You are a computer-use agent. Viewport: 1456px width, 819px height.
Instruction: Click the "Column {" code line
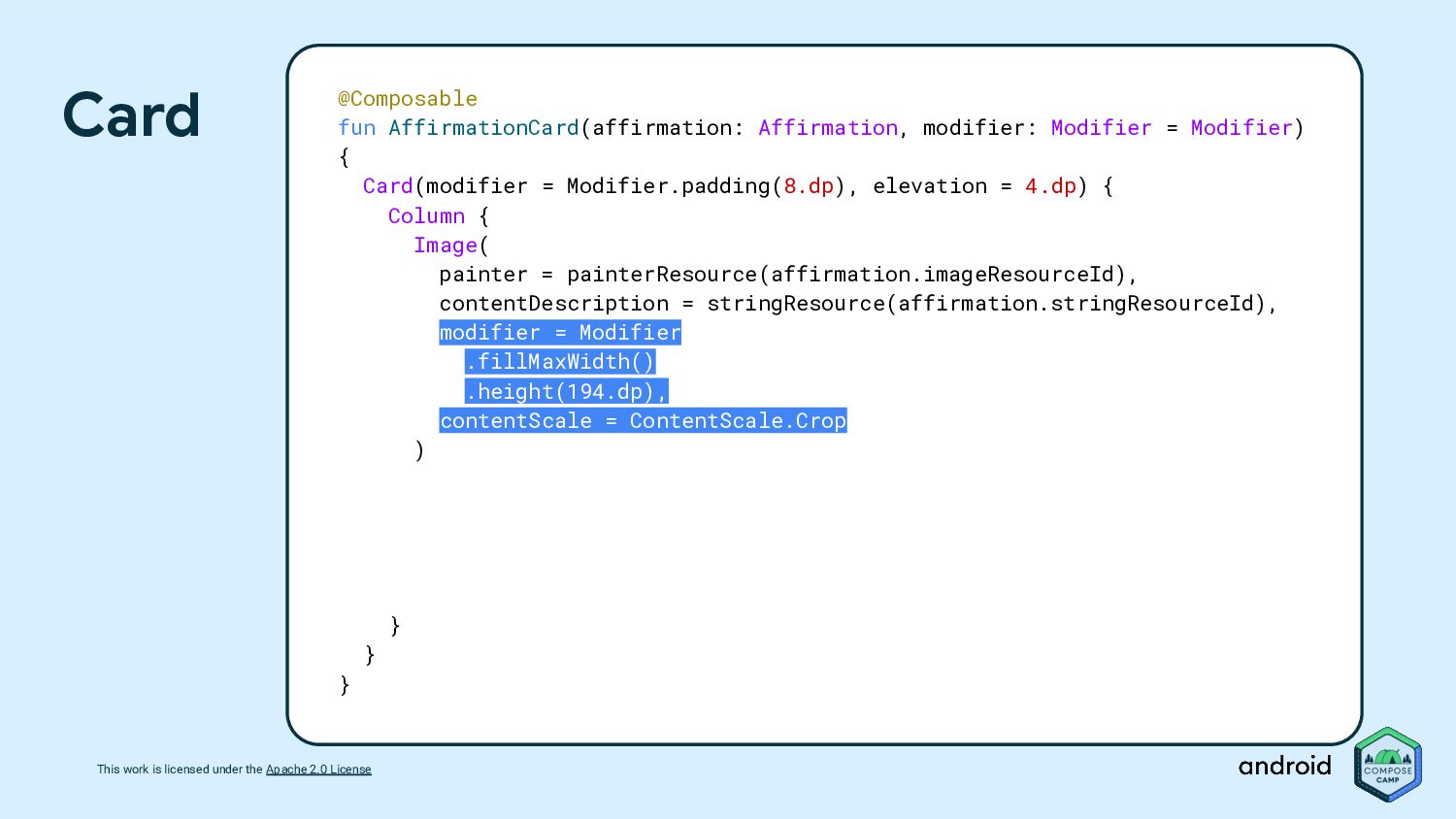(x=439, y=216)
